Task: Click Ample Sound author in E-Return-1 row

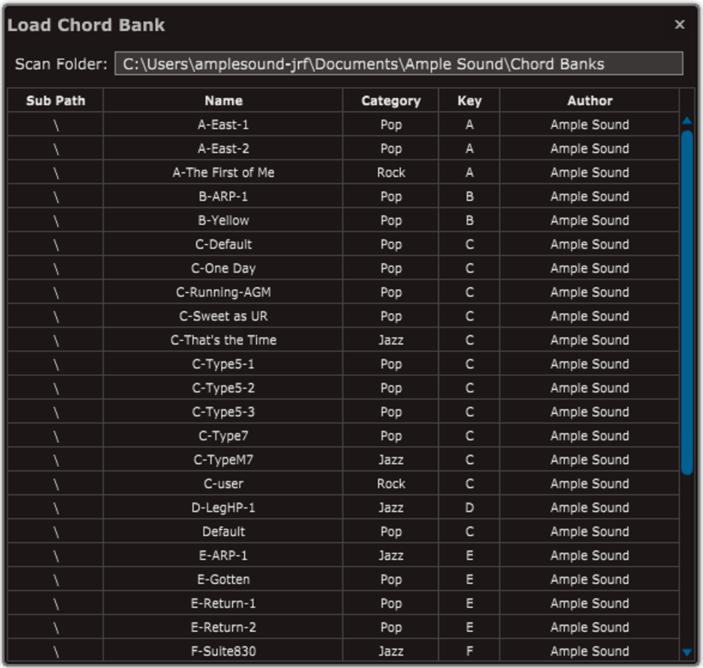Action: [590, 603]
